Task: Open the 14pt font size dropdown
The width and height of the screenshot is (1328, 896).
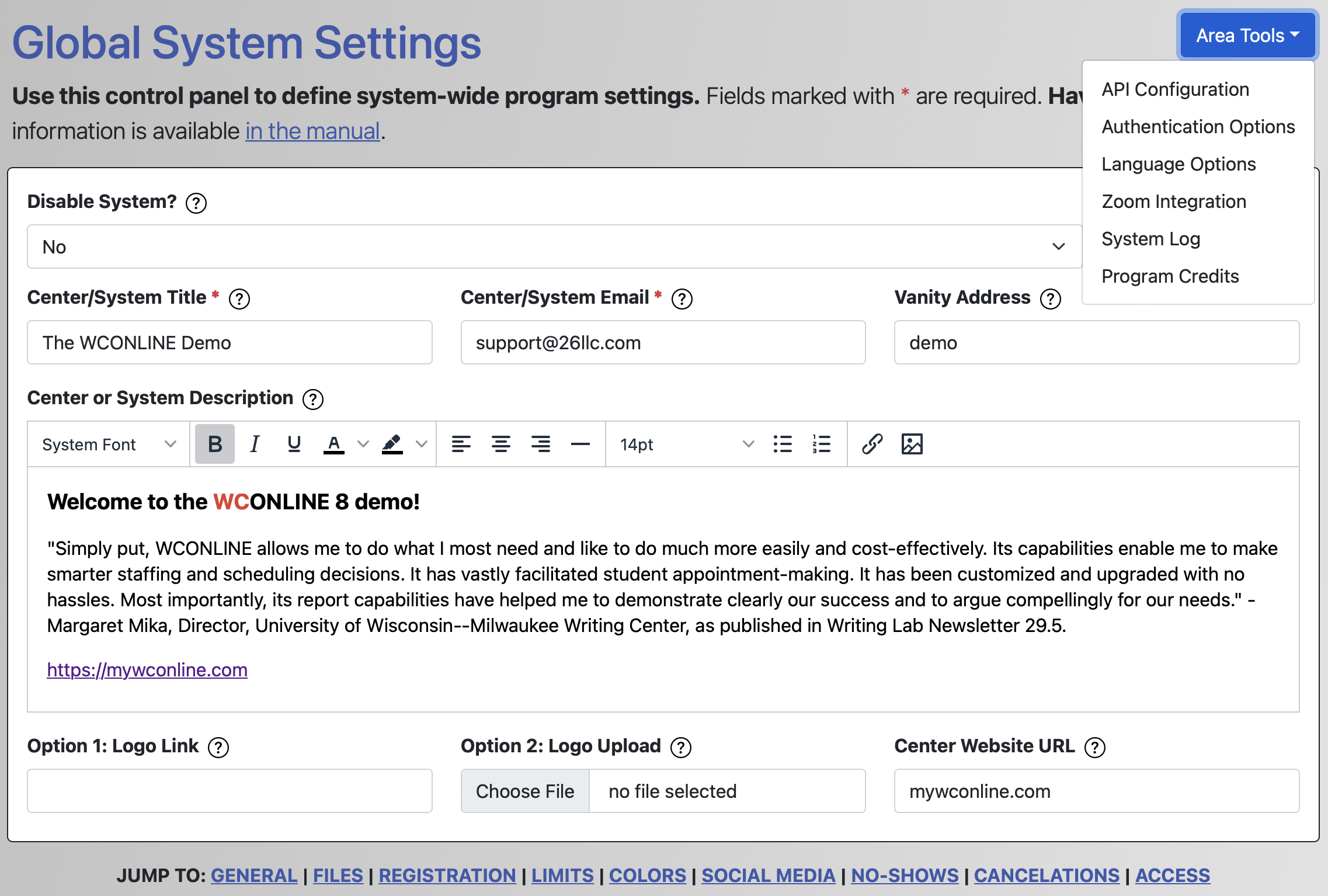Action: point(683,444)
